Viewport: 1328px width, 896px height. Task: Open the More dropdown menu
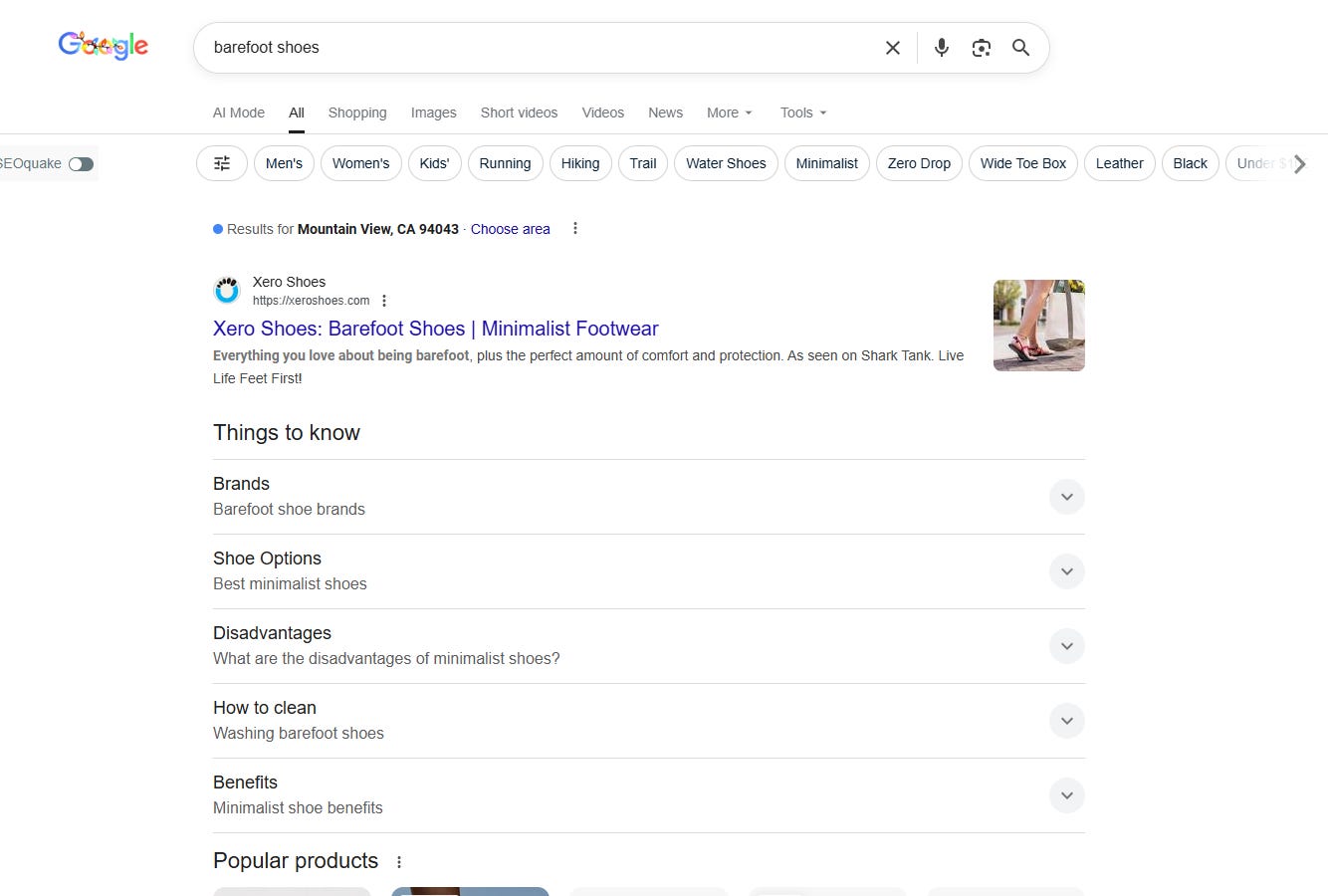tap(730, 112)
